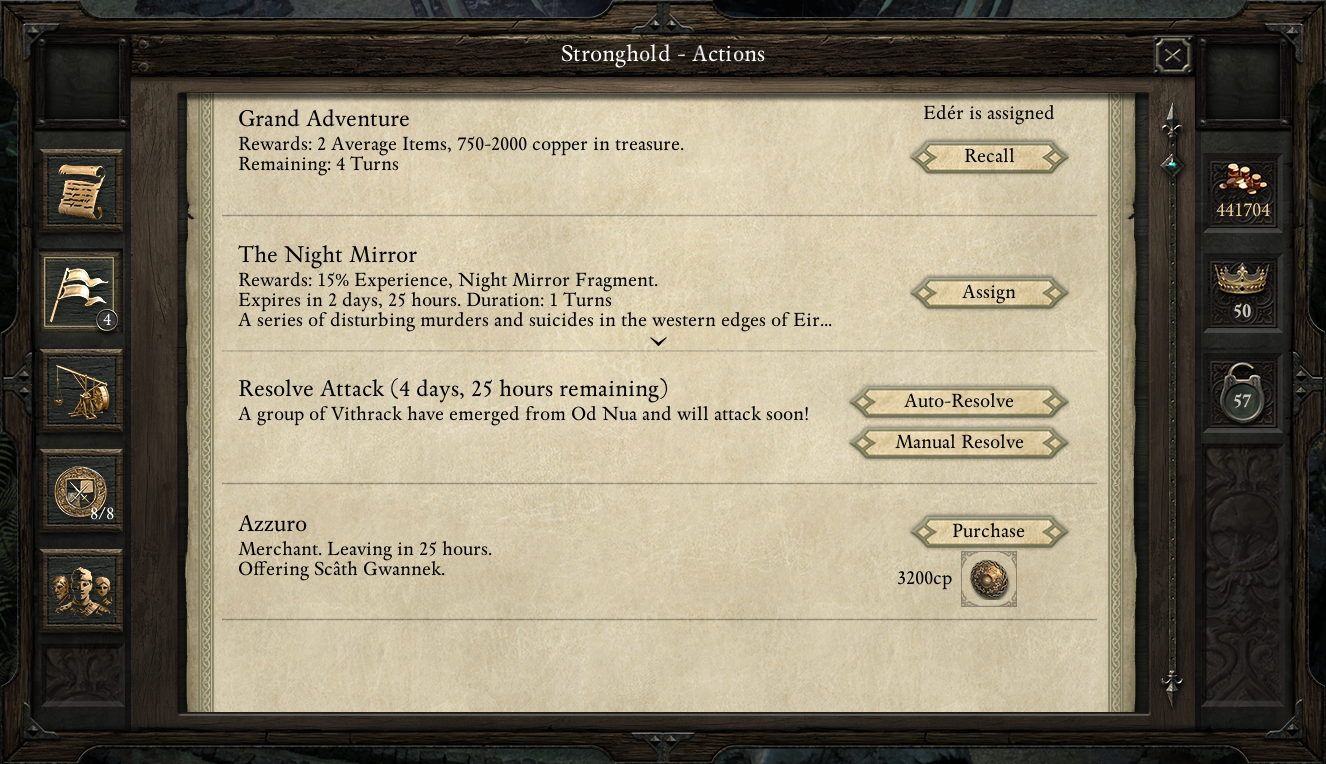Expand The Night Mirror description chevron
The width and height of the screenshot is (1326, 764).
coord(658,342)
